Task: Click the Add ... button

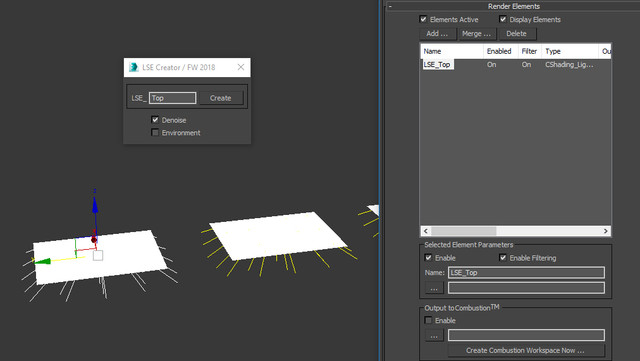Action: (437, 33)
